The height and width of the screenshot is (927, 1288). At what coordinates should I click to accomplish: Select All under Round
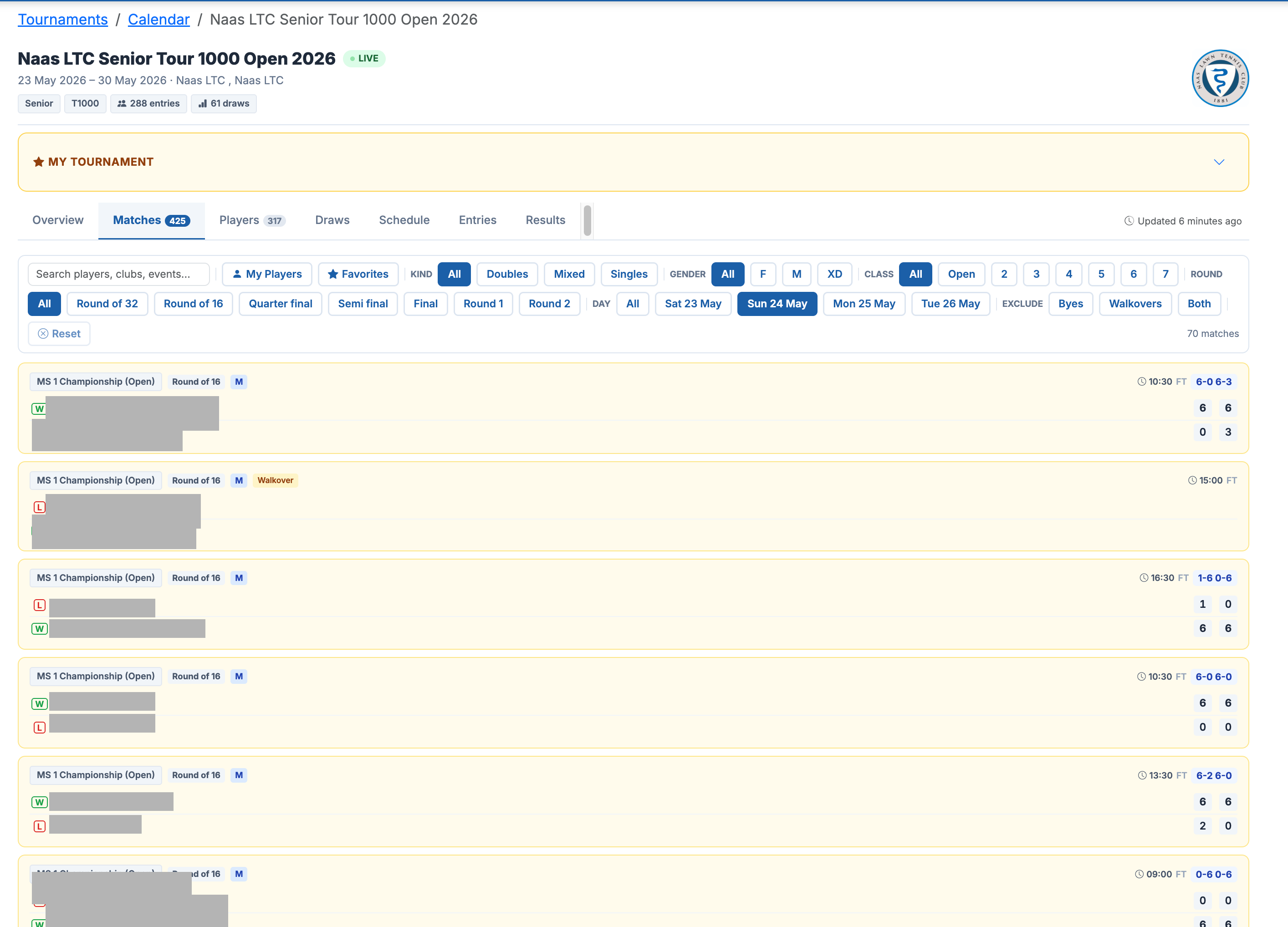pyautogui.click(x=44, y=304)
